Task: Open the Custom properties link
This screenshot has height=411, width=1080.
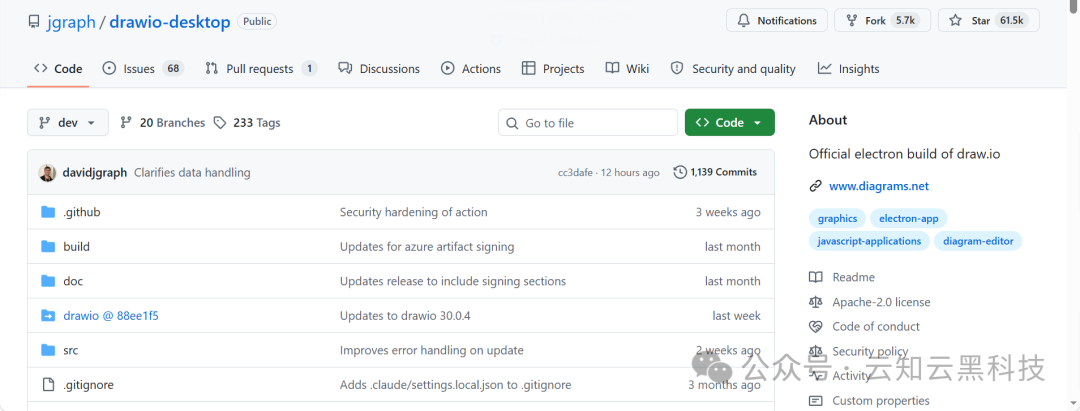Action: point(869,401)
